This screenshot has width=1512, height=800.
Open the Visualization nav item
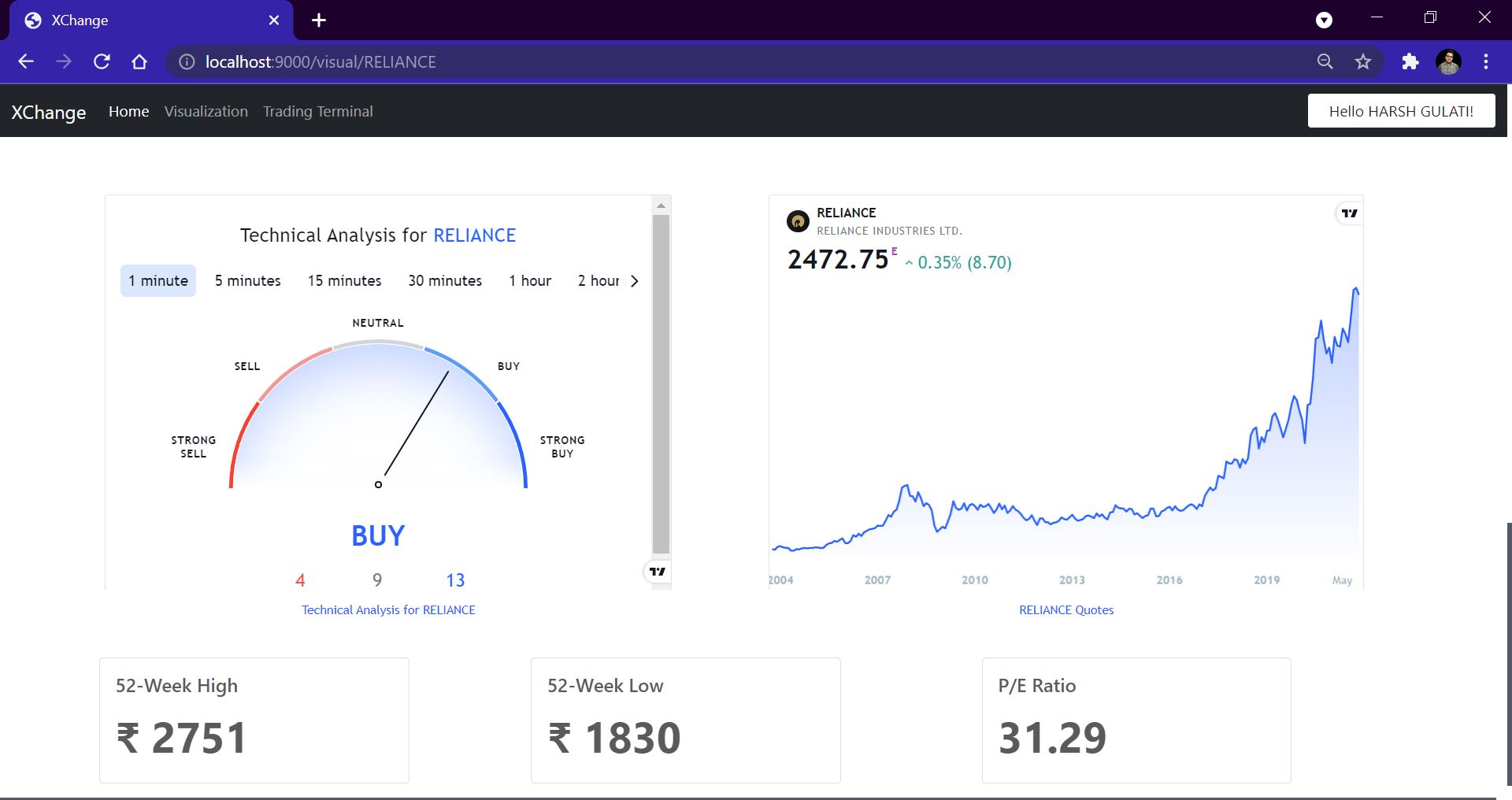click(x=206, y=112)
